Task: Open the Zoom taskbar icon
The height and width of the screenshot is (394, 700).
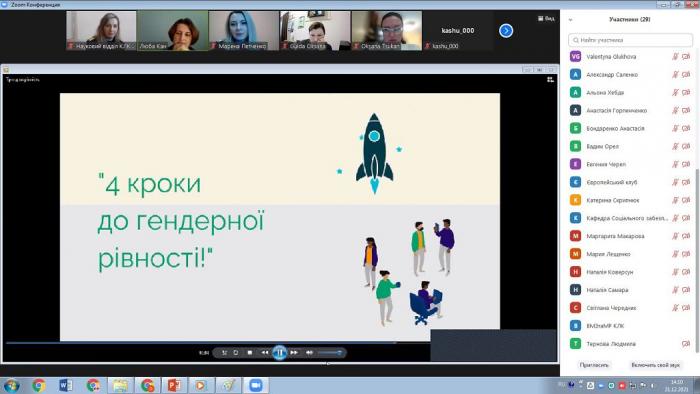Action: coord(255,385)
